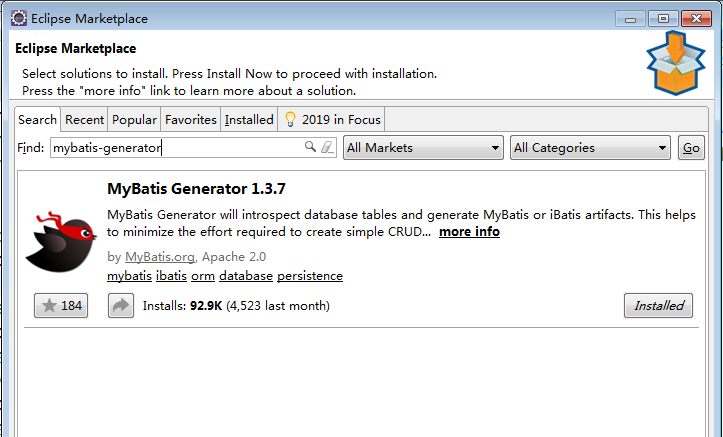Click the Installed button for MyBatis Generator
The width and height of the screenshot is (723, 437).
(x=658, y=306)
